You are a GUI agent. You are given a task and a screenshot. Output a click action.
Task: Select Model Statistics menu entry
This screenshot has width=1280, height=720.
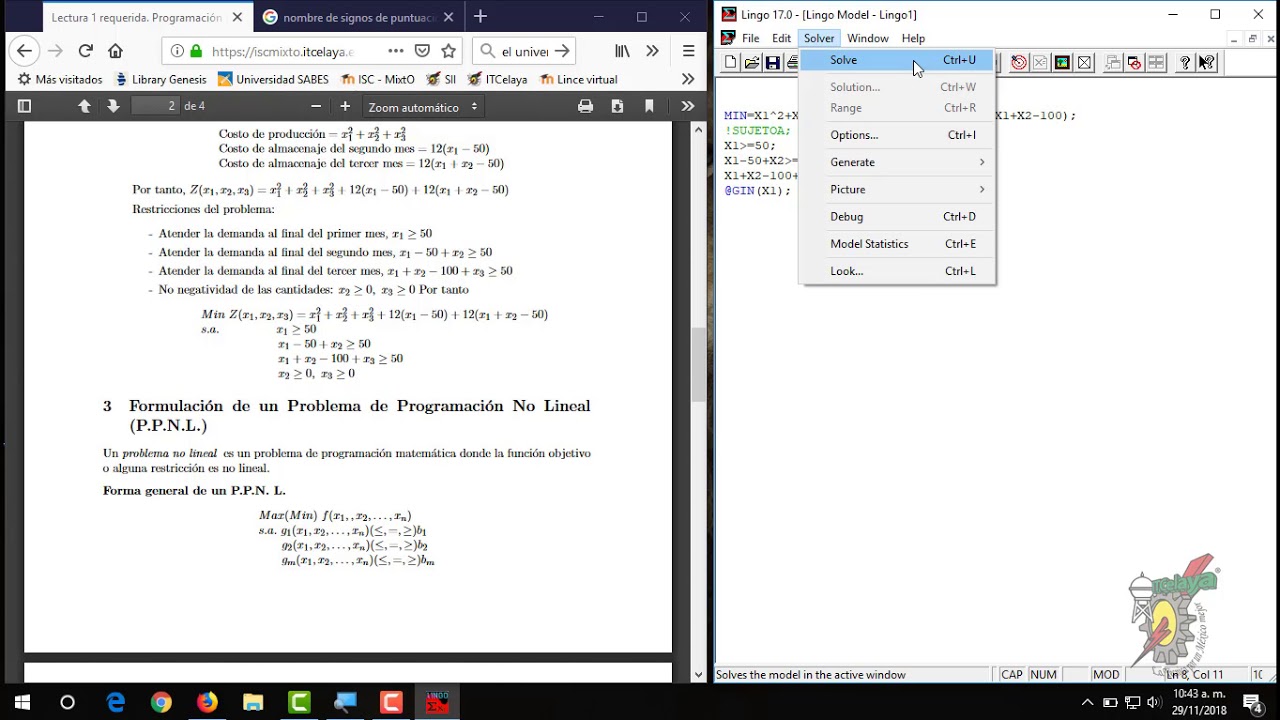(x=898, y=244)
